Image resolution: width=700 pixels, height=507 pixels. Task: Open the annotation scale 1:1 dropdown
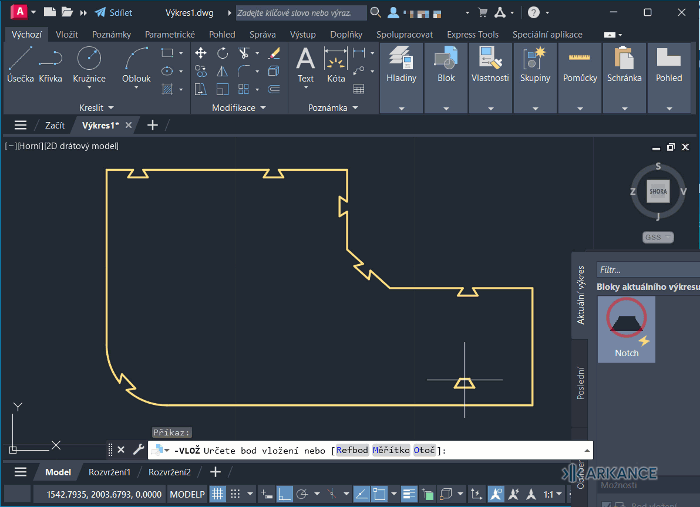pos(552,495)
